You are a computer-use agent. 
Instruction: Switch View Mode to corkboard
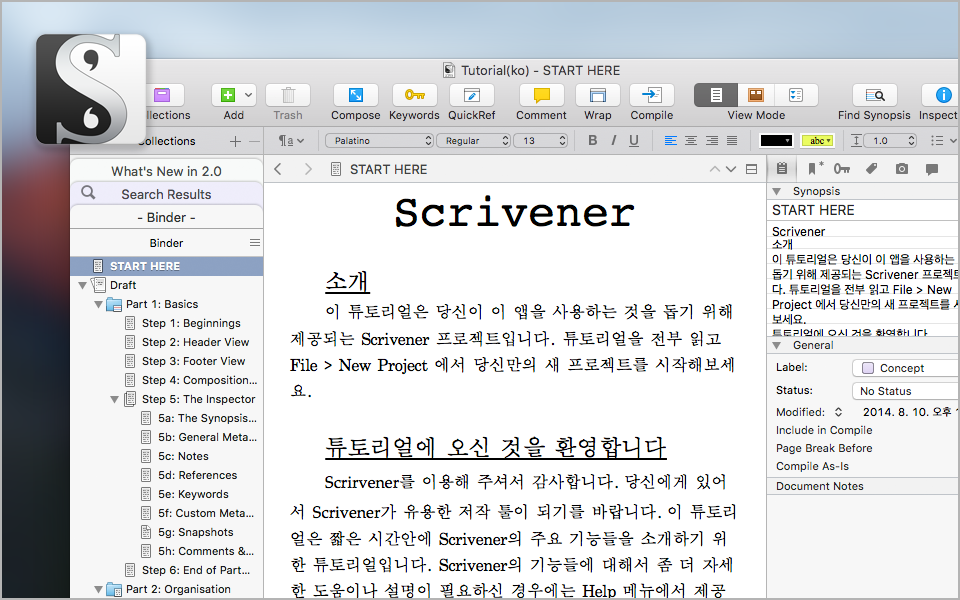tap(756, 95)
